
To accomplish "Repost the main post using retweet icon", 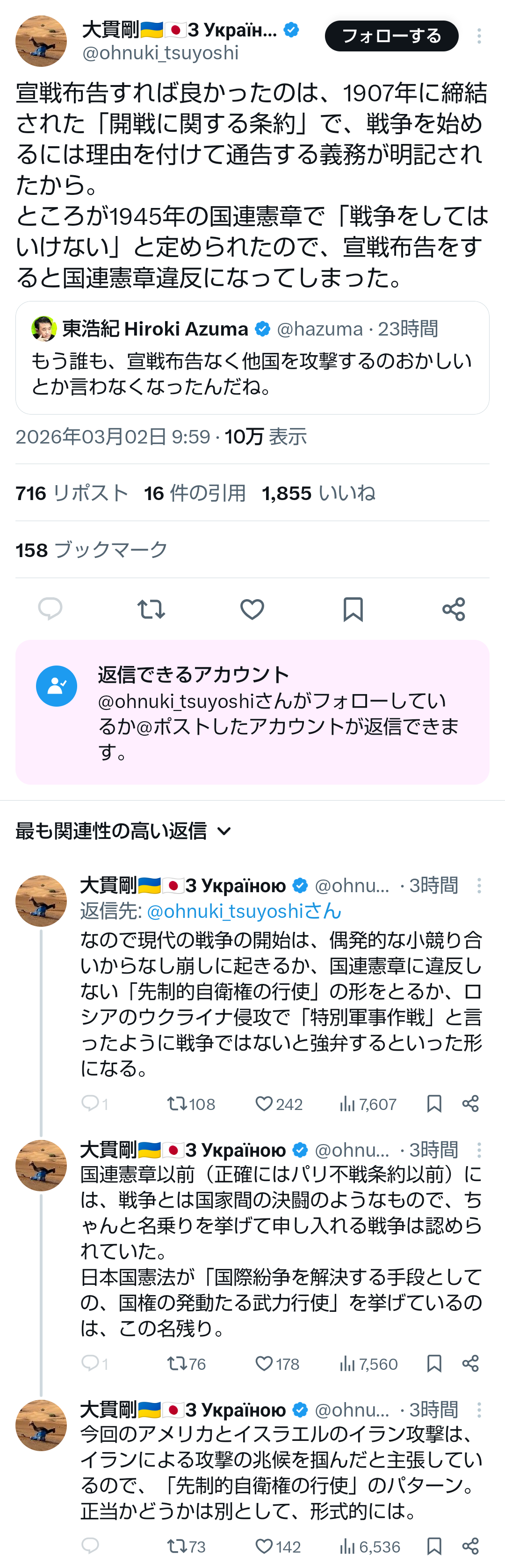I will (x=151, y=609).
